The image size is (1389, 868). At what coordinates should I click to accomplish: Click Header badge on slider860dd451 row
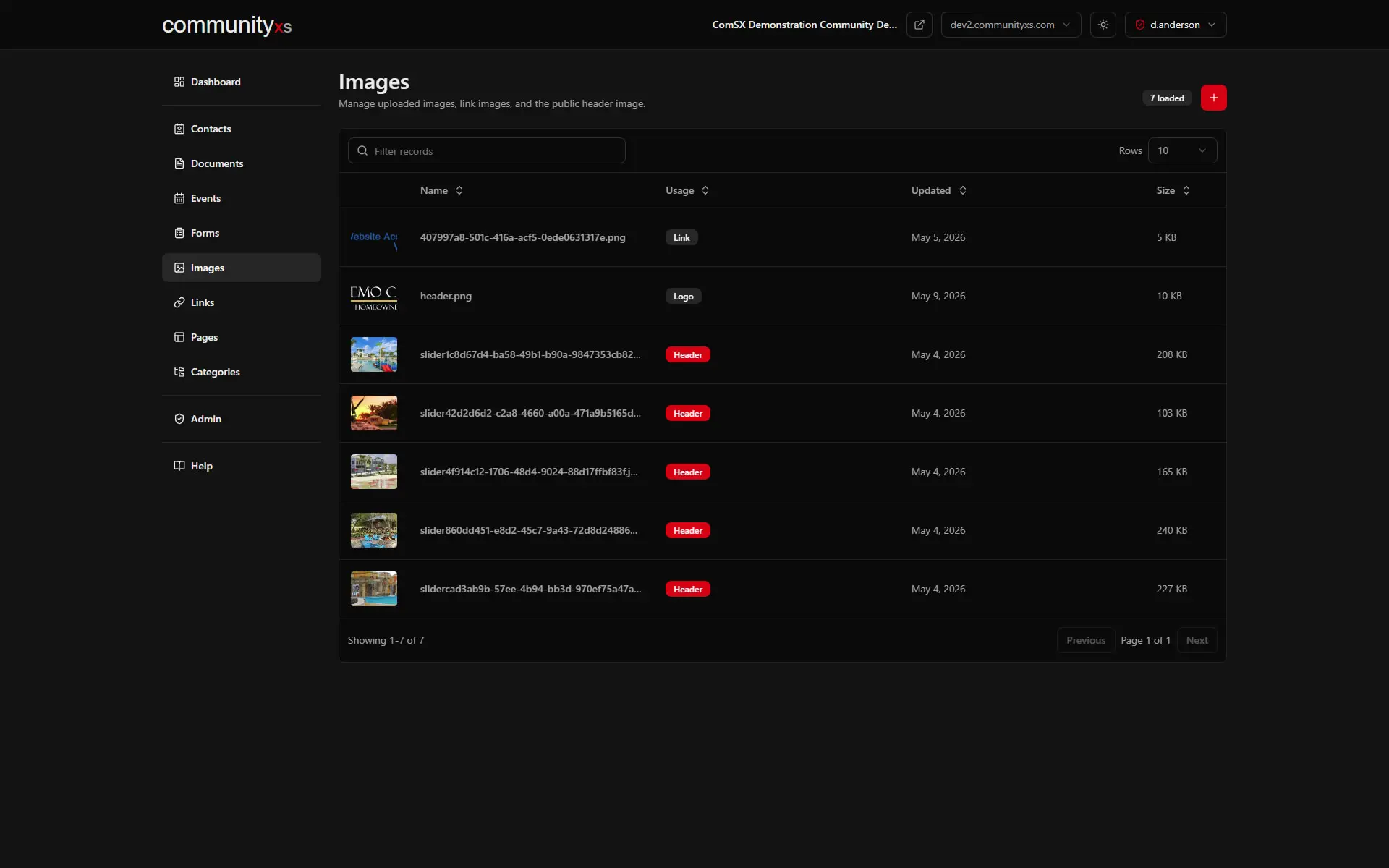coord(688,530)
